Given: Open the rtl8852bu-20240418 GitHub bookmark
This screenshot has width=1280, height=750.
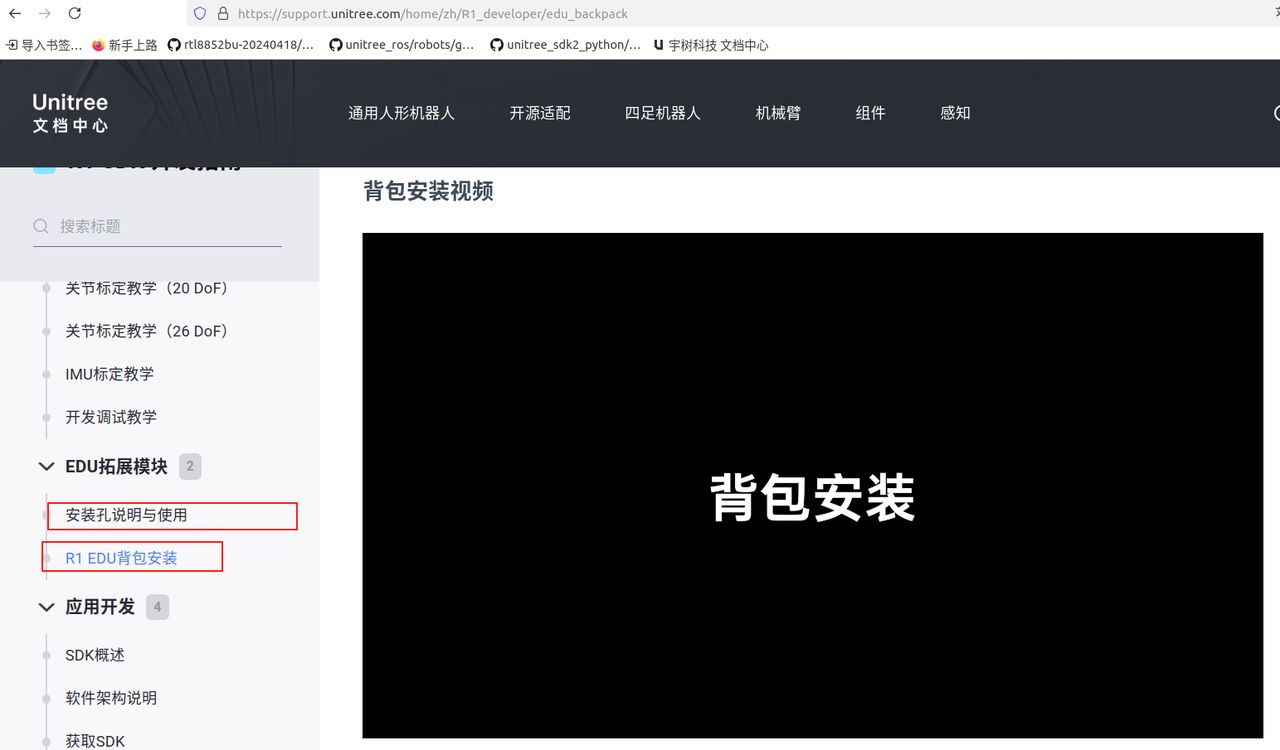Looking at the screenshot, I should click(x=241, y=45).
